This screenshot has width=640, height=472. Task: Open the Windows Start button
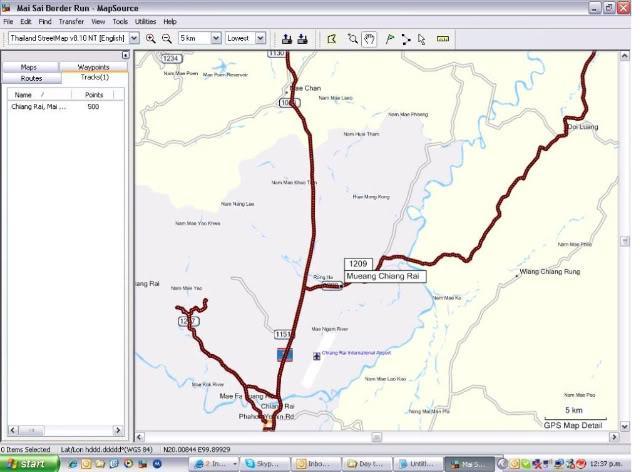click(x=29, y=464)
